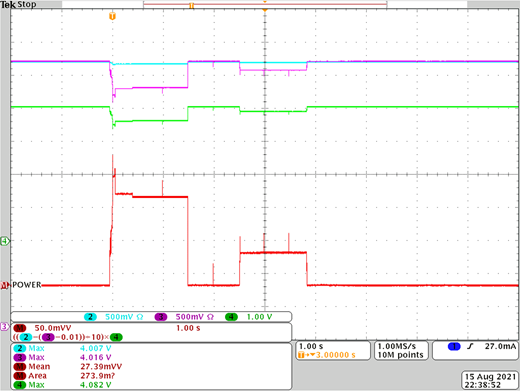The width and height of the screenshot is (520, 391).
Task: Click the 22:38:52 time stamp
Action: 483,385
